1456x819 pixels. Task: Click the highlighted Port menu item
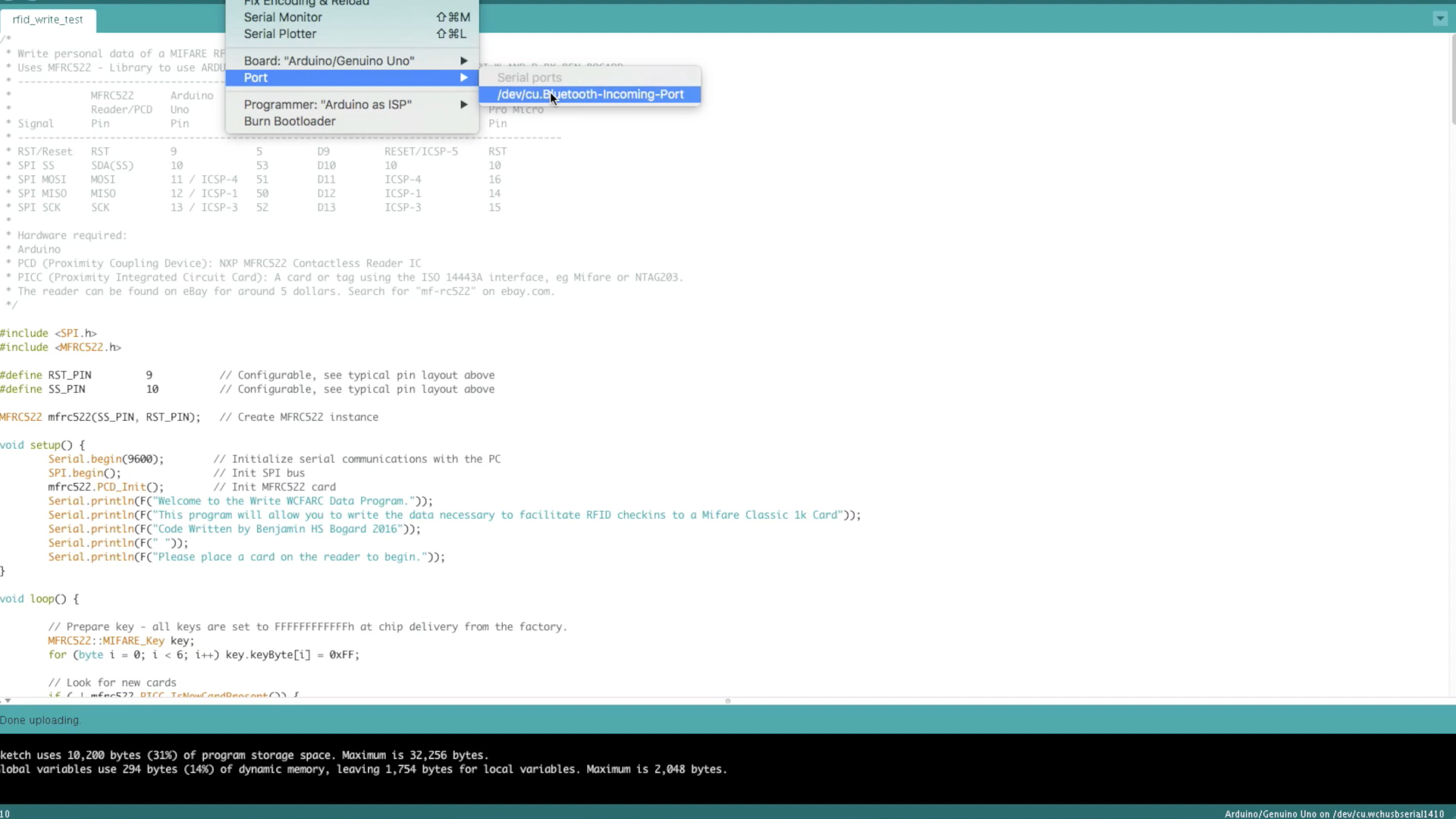pyautogui.click(x=256, y=77)
